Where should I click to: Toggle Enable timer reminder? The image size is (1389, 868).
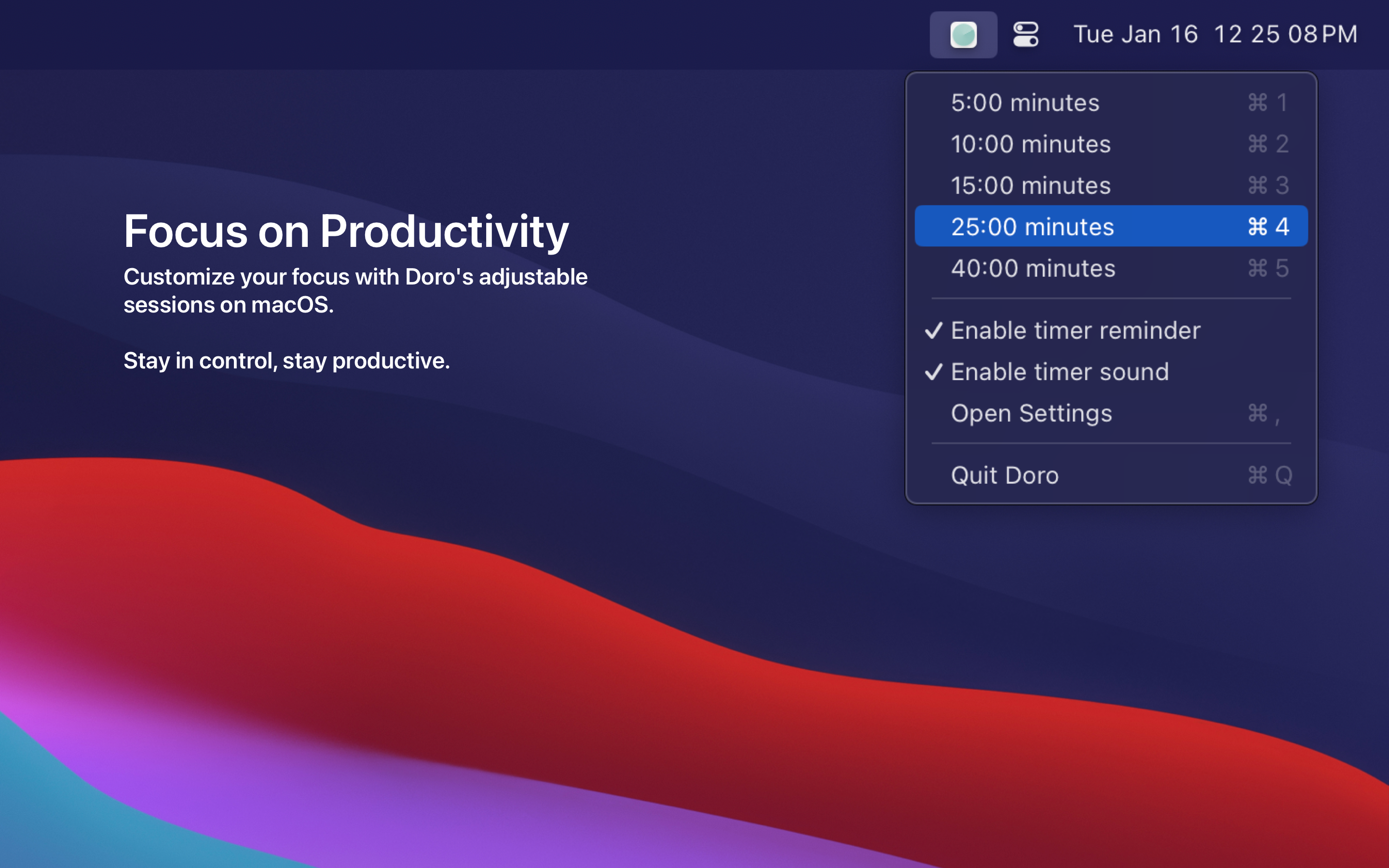(1111, 330)
